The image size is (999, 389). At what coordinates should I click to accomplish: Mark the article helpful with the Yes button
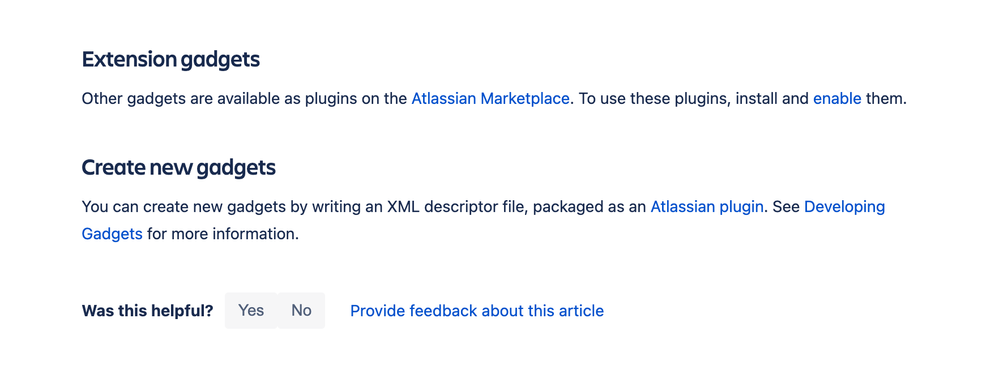(x=251, y=311)
